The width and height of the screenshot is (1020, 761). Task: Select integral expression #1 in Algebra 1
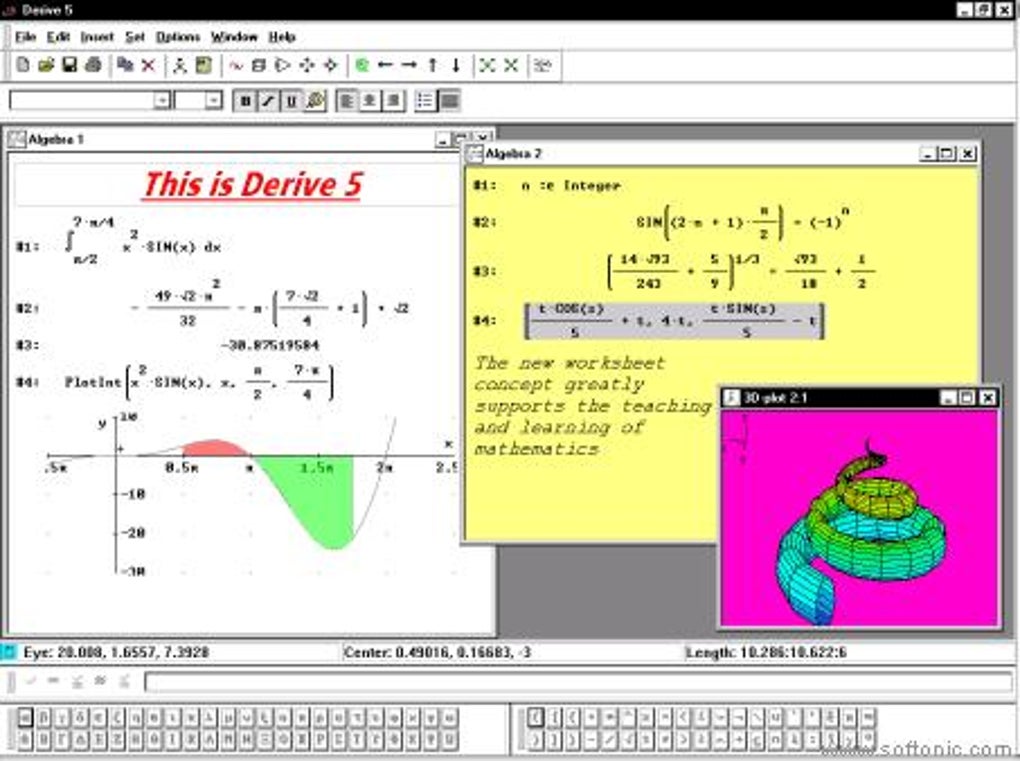pos(143,241)
